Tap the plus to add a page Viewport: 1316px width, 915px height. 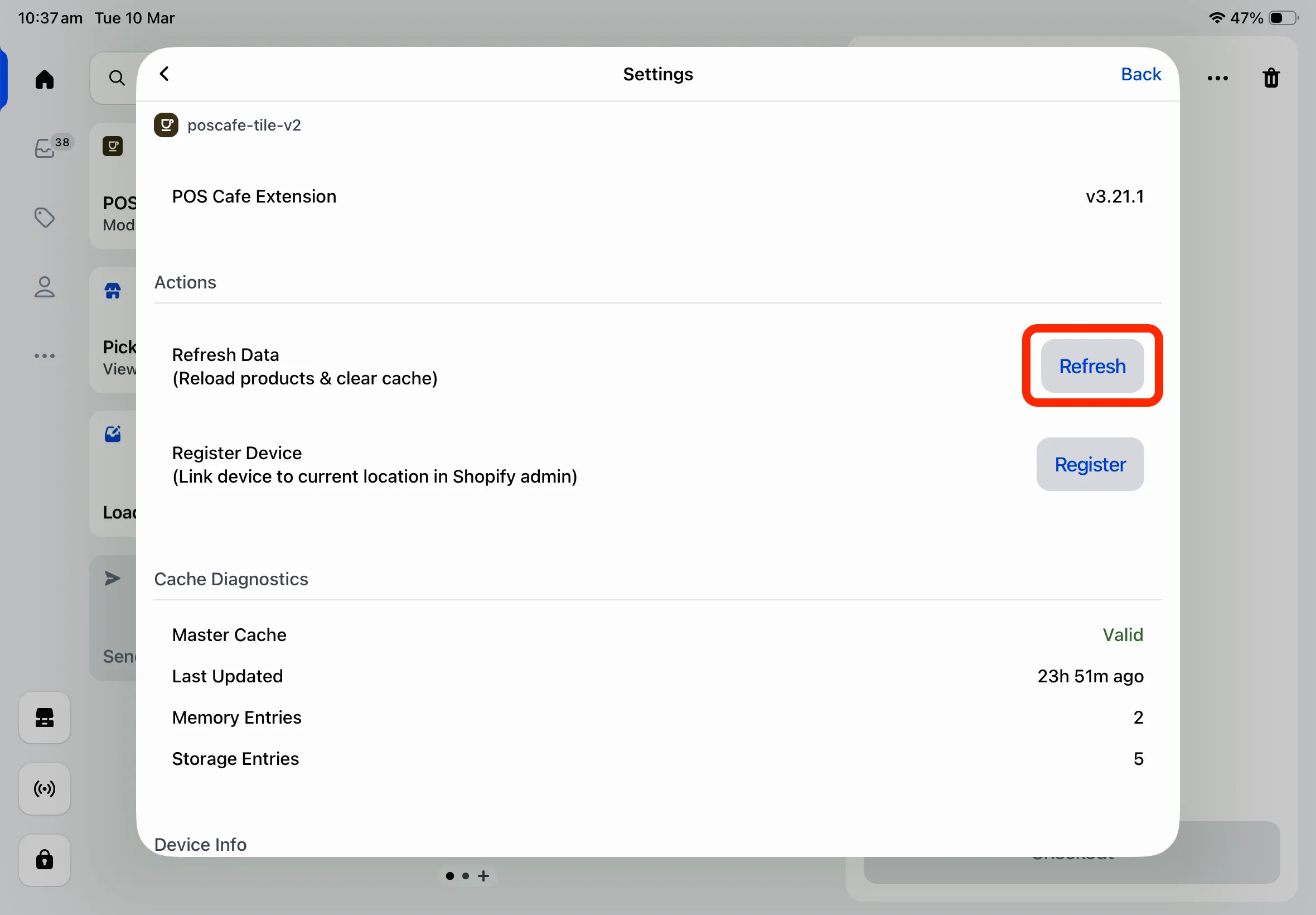[483, 875]
